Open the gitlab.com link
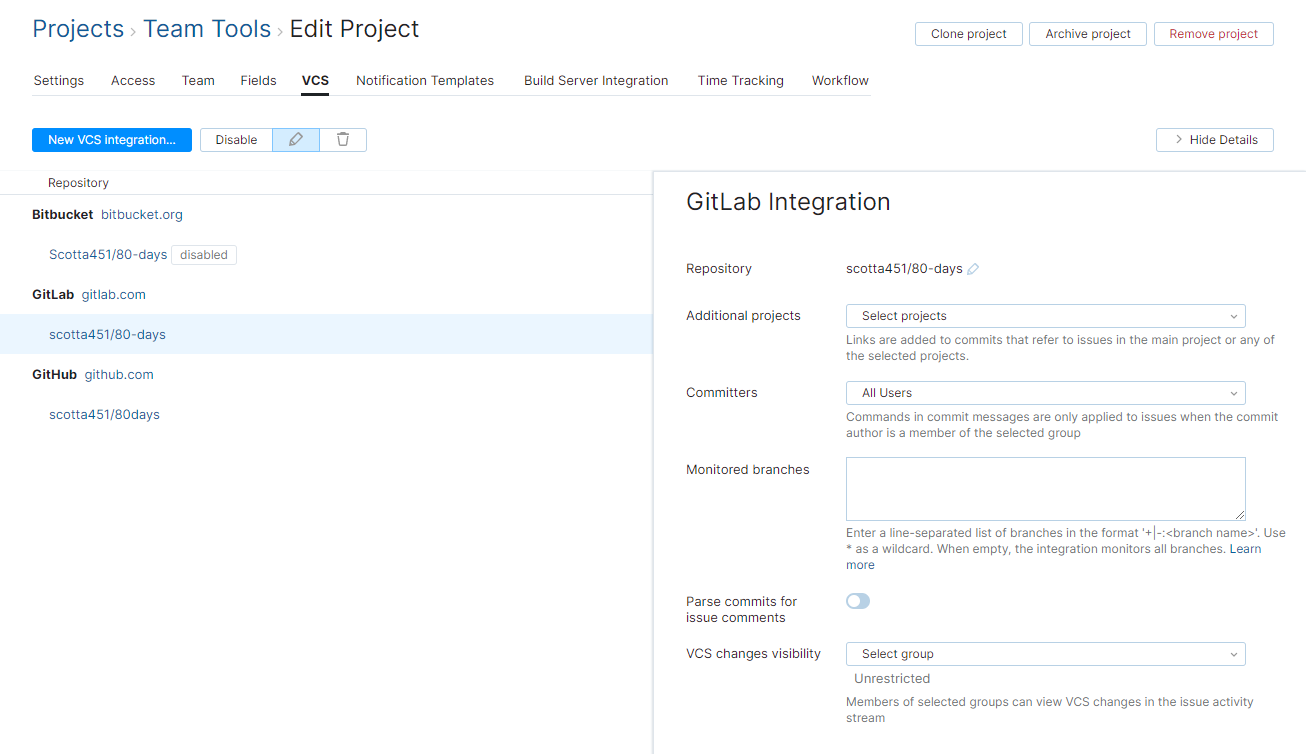The height and width of the screenshot is (754, 1306). (x=113, y=294)
